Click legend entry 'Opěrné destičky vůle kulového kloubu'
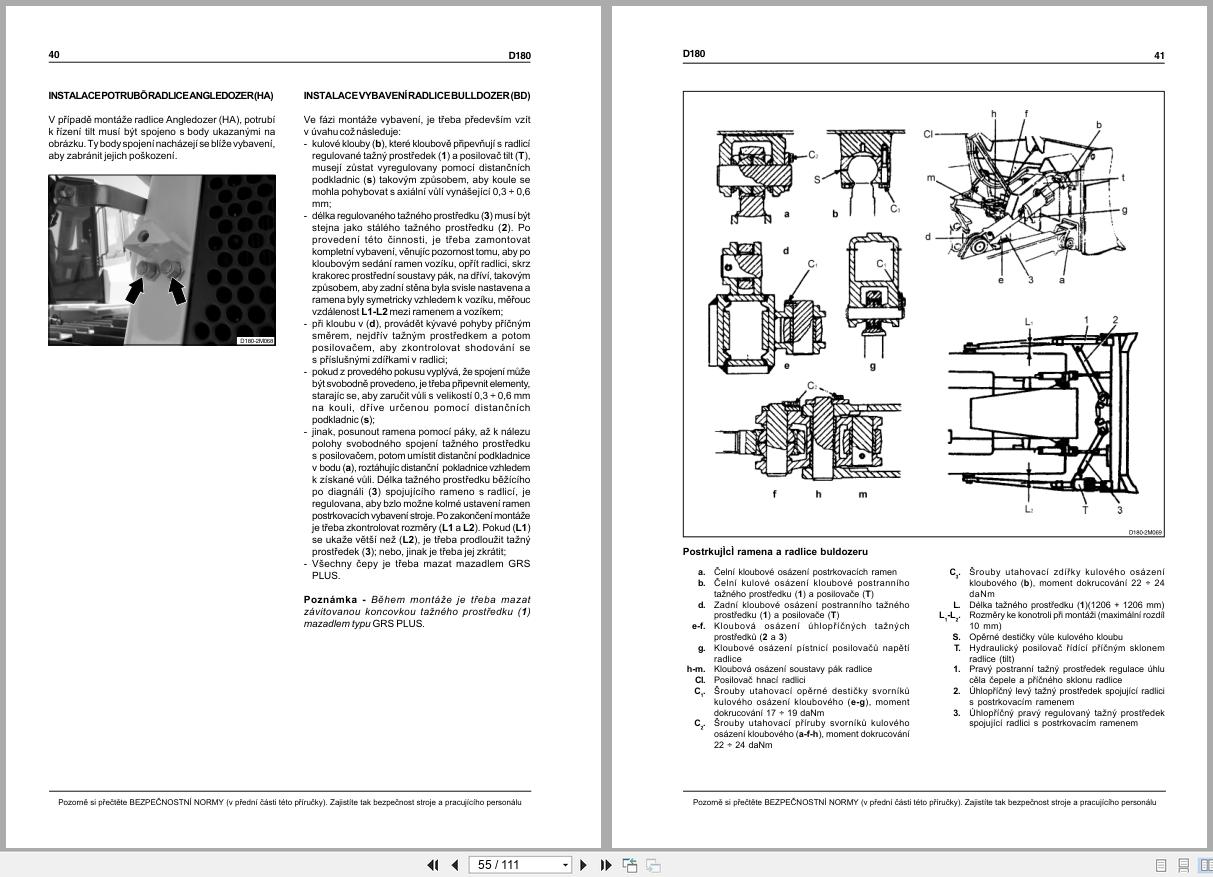Image resolution: width=1213 pixels, height=877 pixels. pyautogui.click(x=1046, y=637)
